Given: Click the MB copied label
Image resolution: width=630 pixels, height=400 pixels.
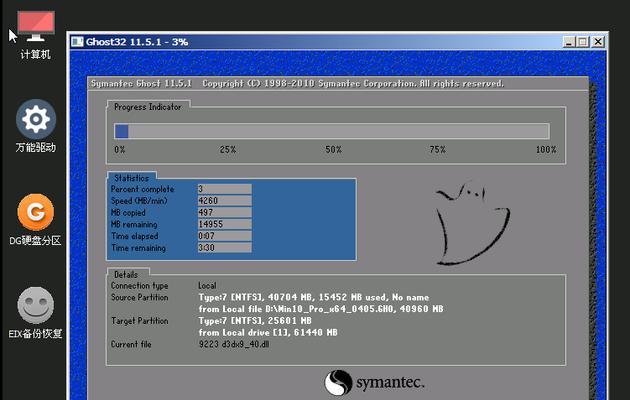Looking at the screenshot, I should click(128, 212).
